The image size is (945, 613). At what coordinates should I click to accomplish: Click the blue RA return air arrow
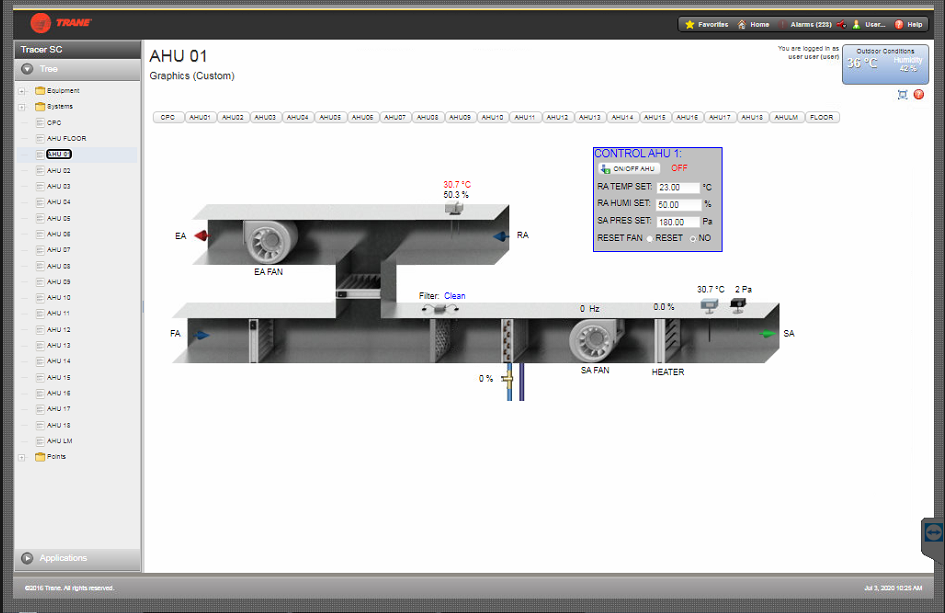[501, 236]
